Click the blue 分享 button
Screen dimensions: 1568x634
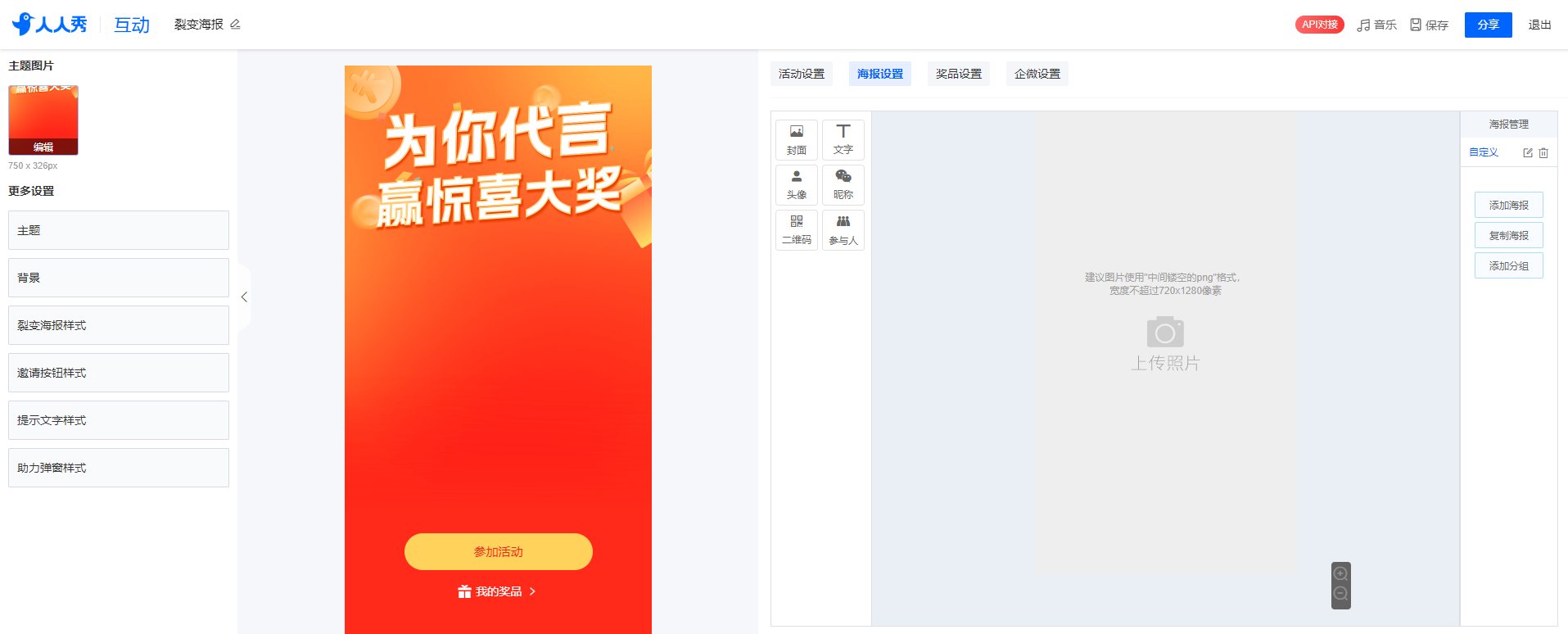pos(1488,25)
